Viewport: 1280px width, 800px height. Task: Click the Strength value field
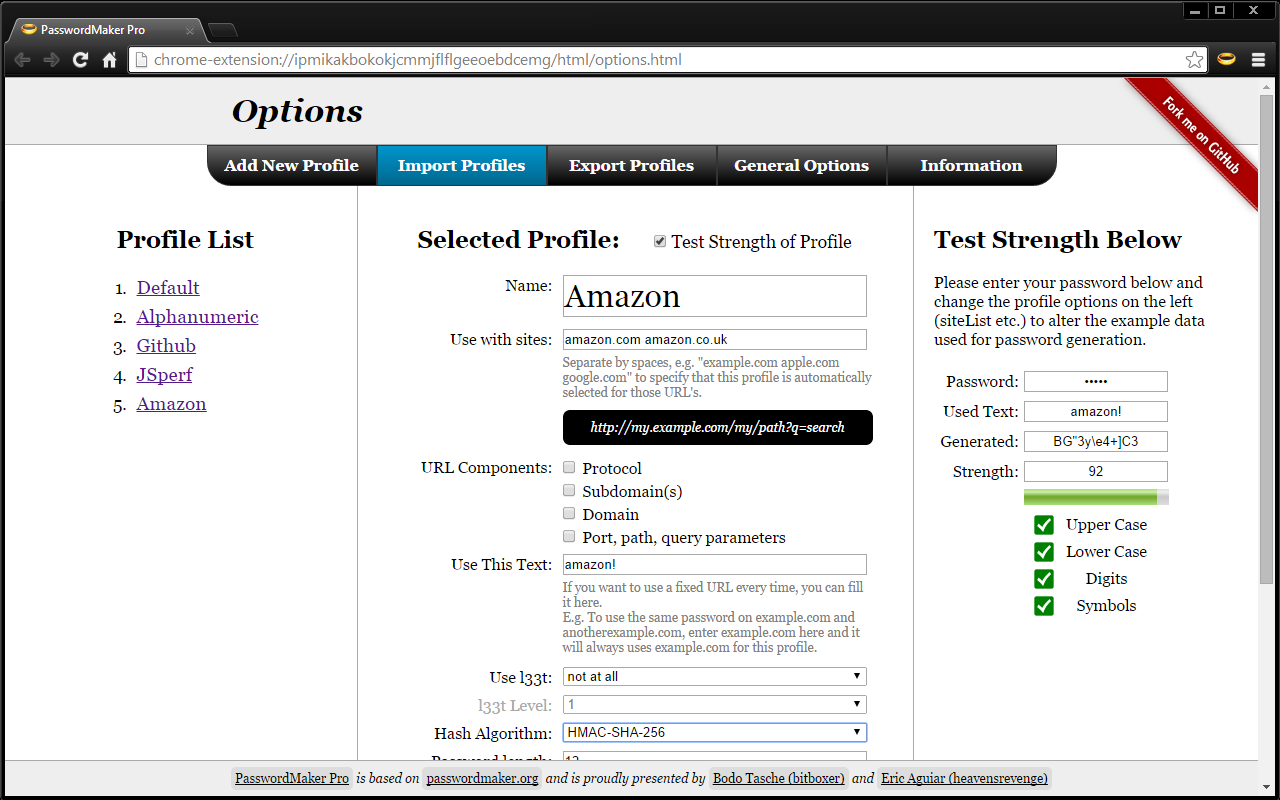[1096, 472]
